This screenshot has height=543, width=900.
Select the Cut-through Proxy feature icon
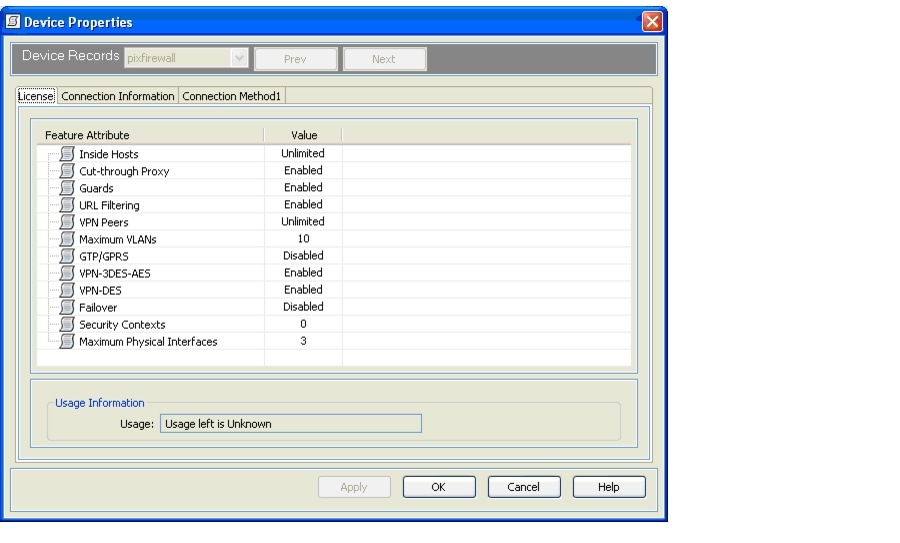click(67, 171)
